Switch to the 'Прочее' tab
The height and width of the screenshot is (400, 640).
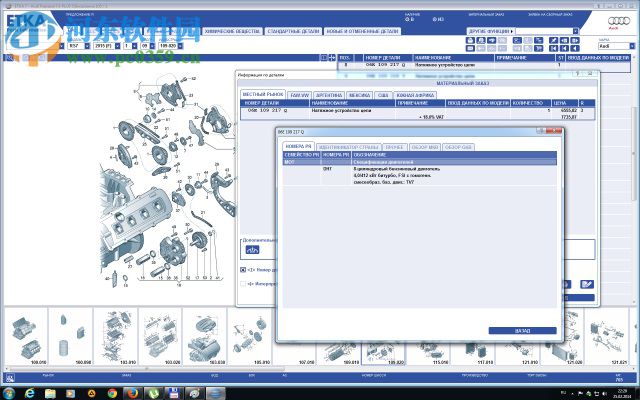coord(395,147)
